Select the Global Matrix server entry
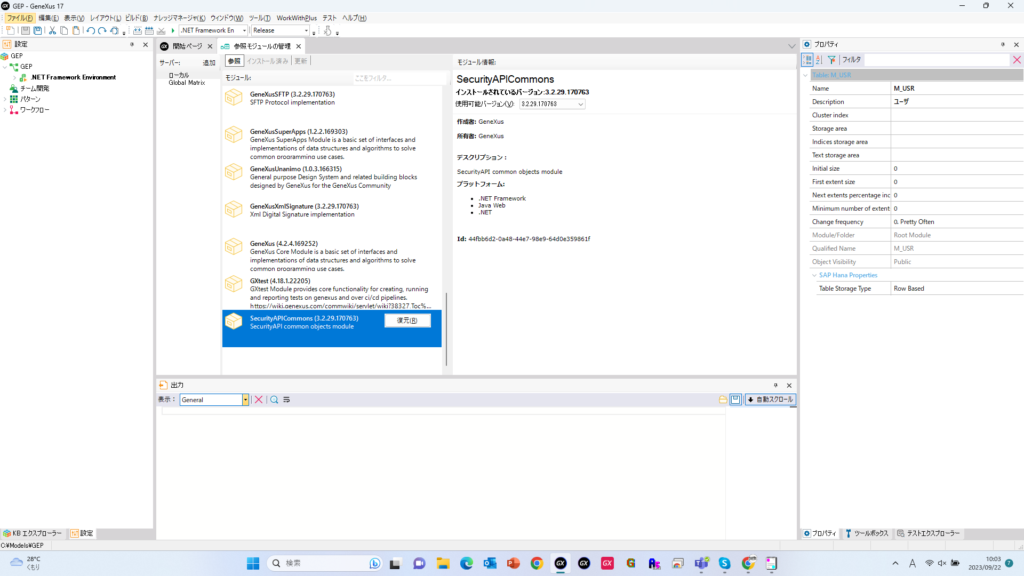Image resolution: width=1024 pixels, height=576 pixels. (187, 83)
